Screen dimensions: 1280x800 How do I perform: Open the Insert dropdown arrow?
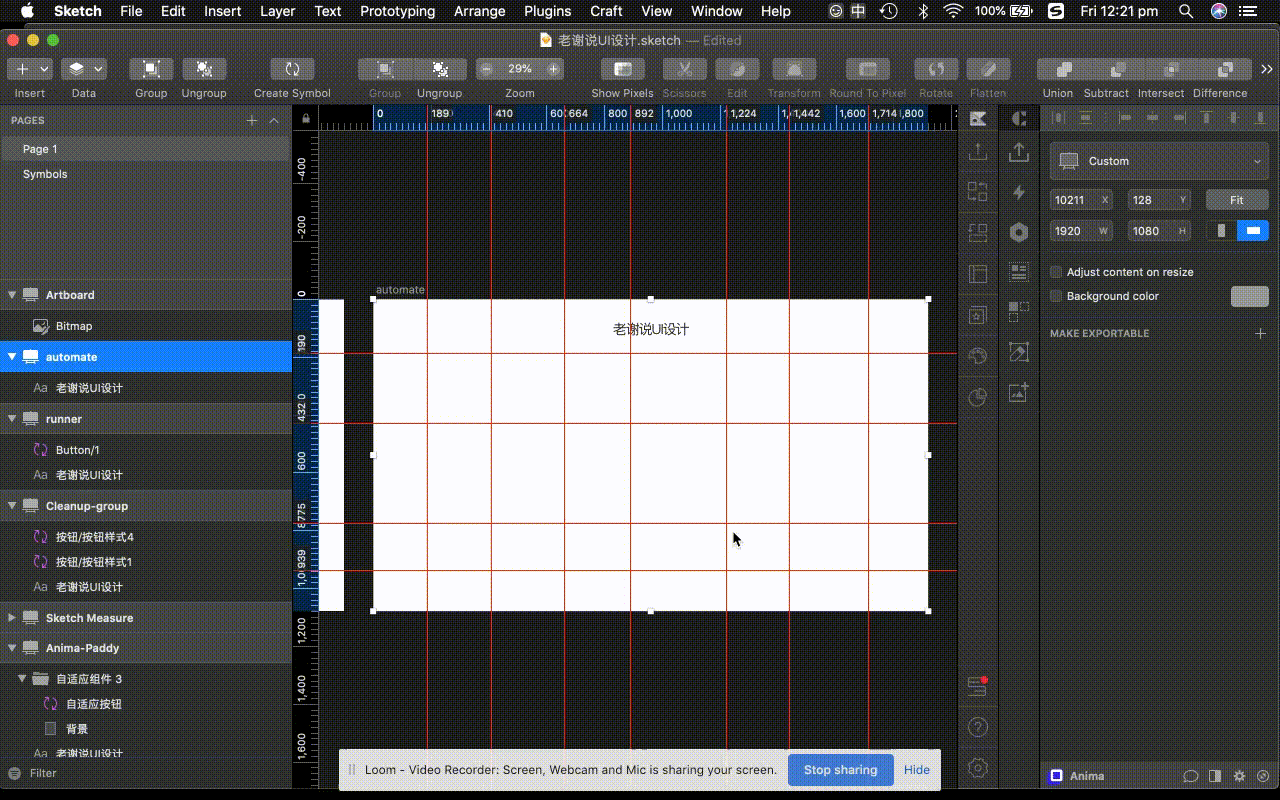pyautogui.click(x=44, y=69)
